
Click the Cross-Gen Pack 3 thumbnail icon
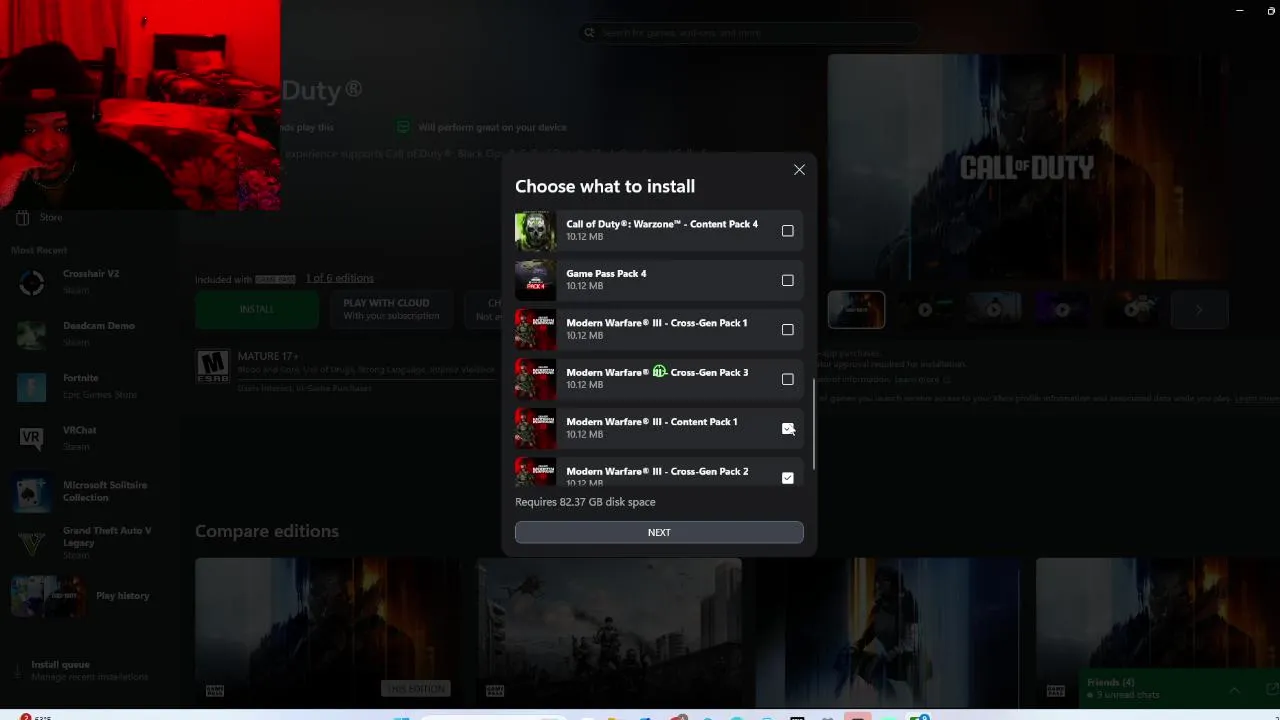click(x=535, y=379)
